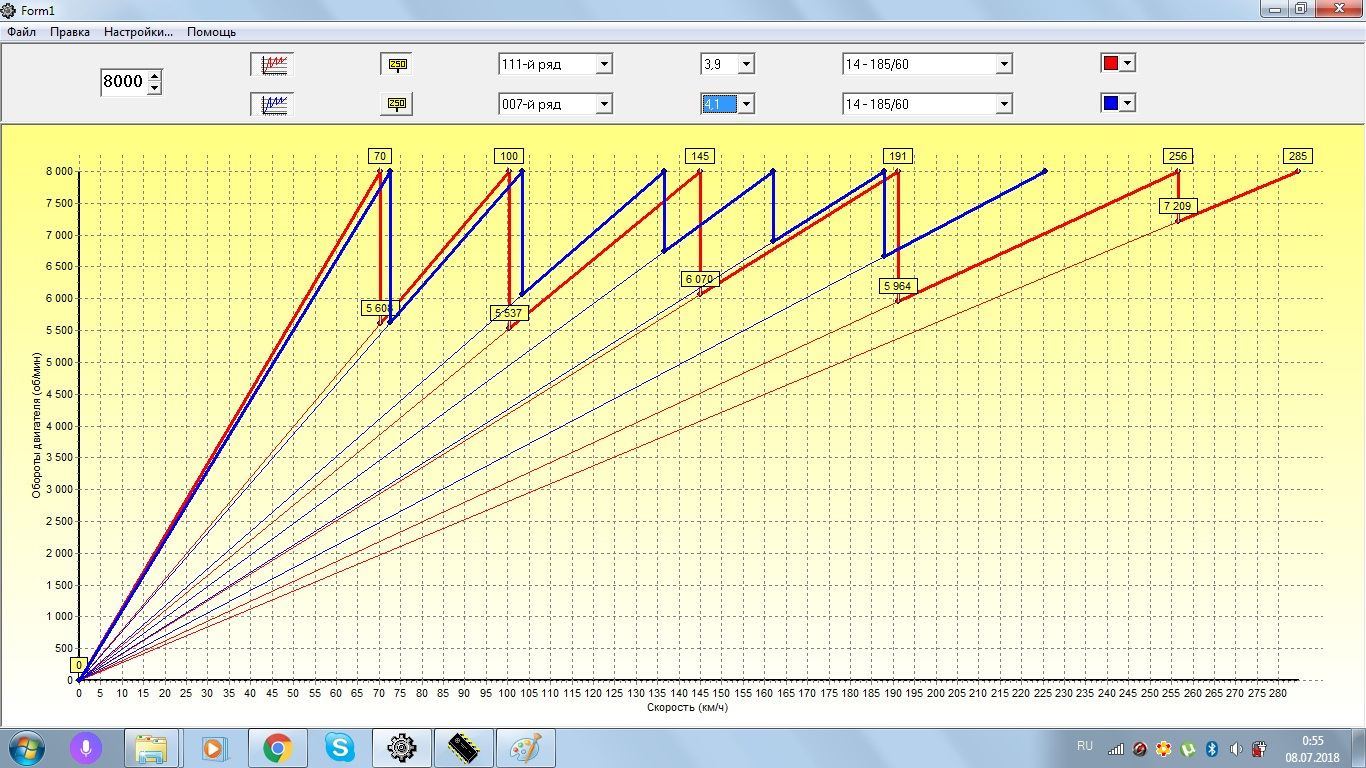Click the Обороты двигателя axis title
This screenshot has height=768, width=1366.
[x=37, y=425]
